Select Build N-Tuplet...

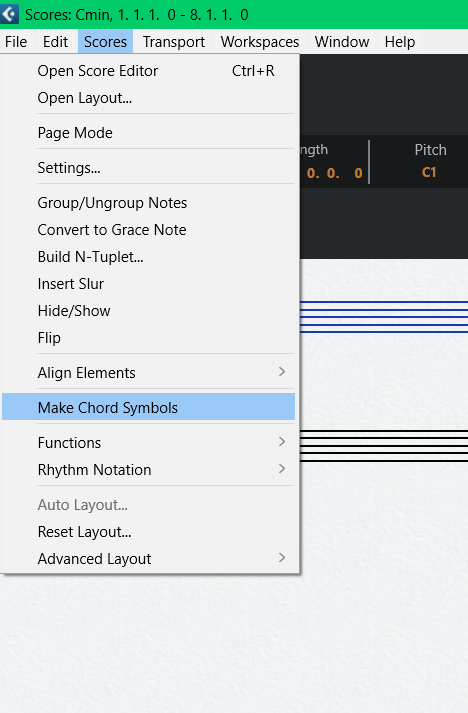pyautogui.click(x=148, y=257)
